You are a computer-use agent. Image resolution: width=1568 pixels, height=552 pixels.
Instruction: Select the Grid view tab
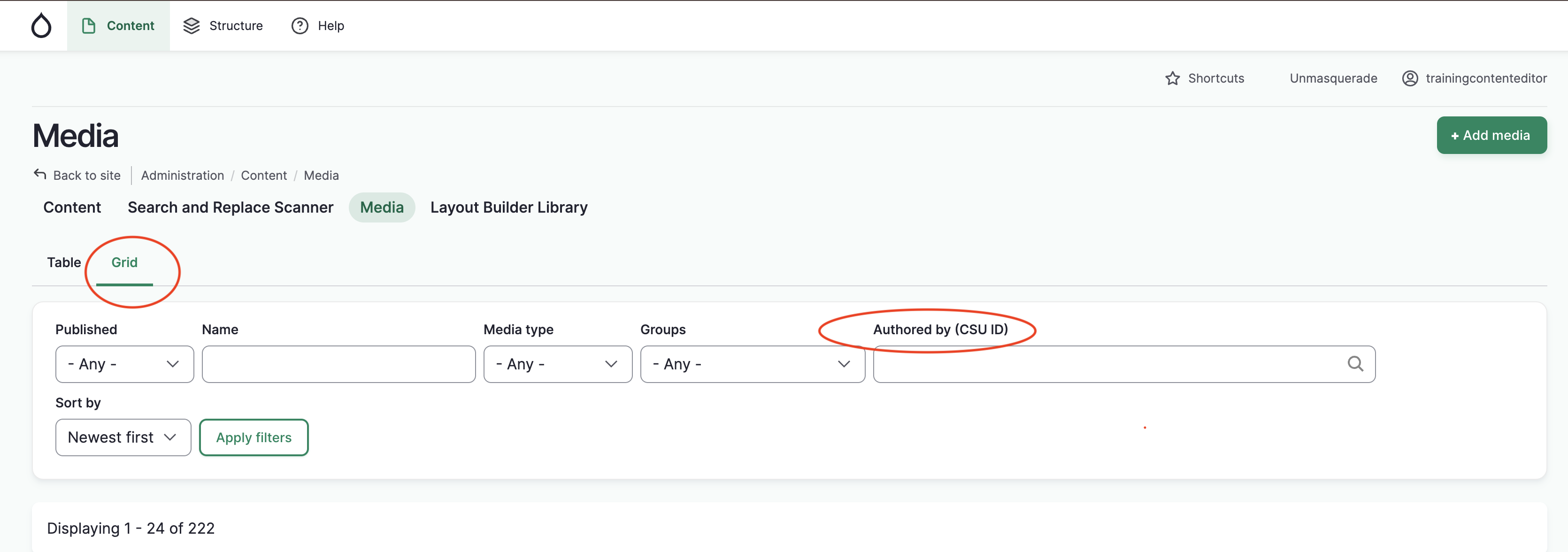pos(124,262)
